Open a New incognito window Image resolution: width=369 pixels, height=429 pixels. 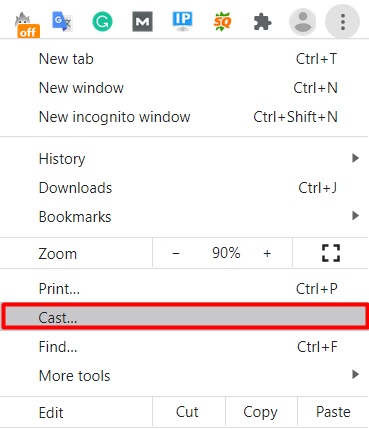184,117
